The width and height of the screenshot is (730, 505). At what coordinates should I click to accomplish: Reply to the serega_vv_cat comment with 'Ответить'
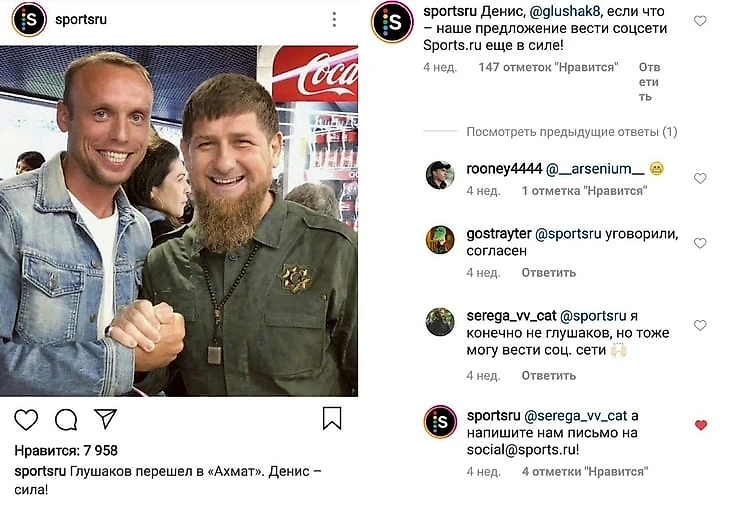pos(548,376)
